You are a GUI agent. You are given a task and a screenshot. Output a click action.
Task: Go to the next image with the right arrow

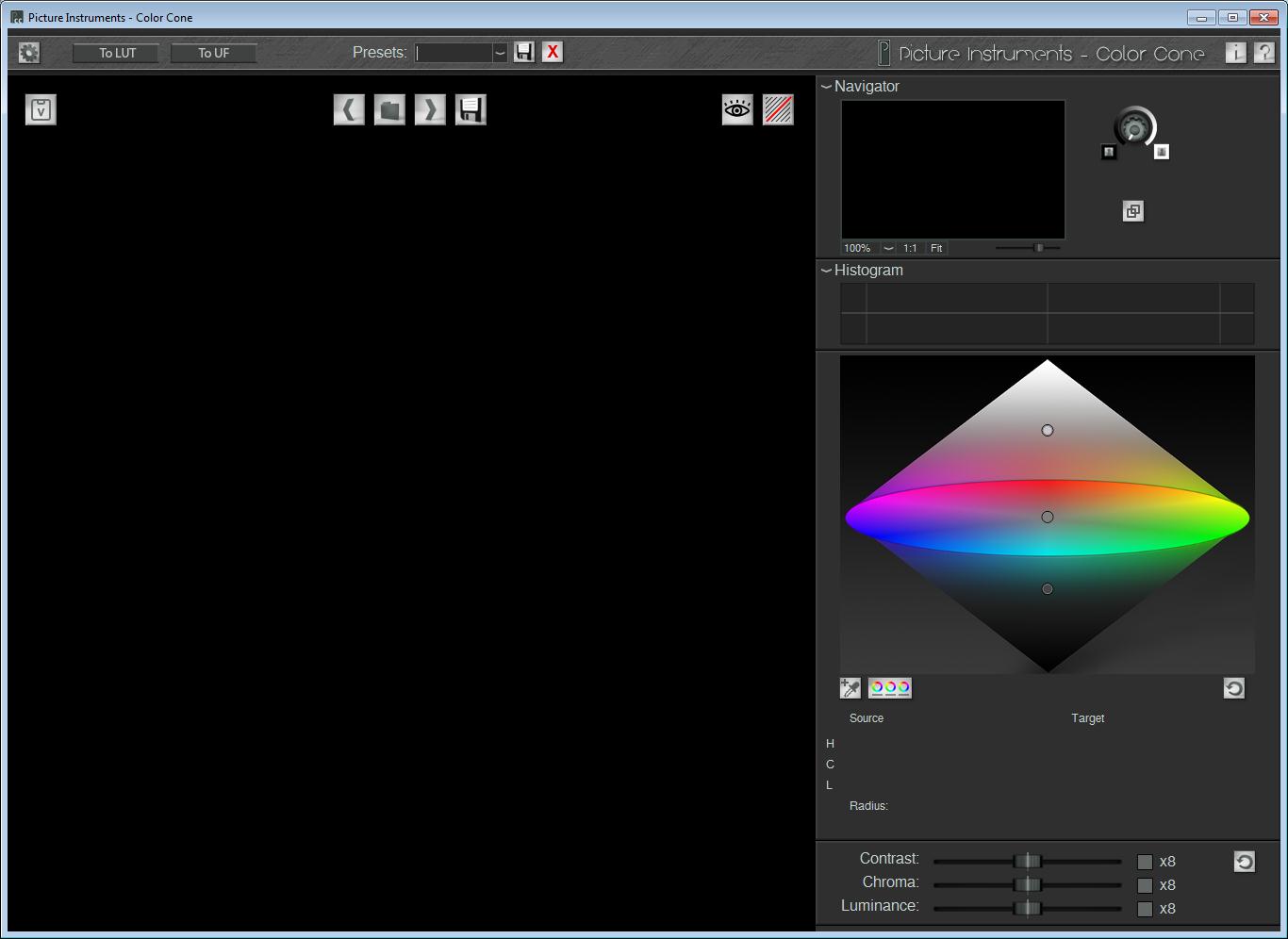[x=430, y=109]
